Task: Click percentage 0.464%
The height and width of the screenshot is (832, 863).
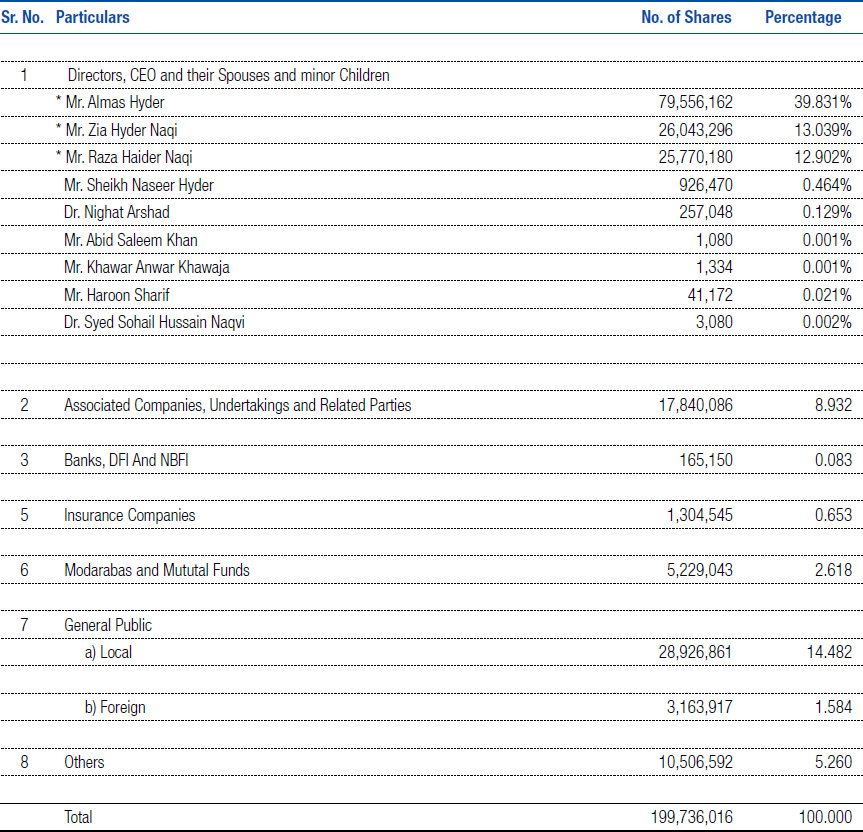Action: coord(827,185)
